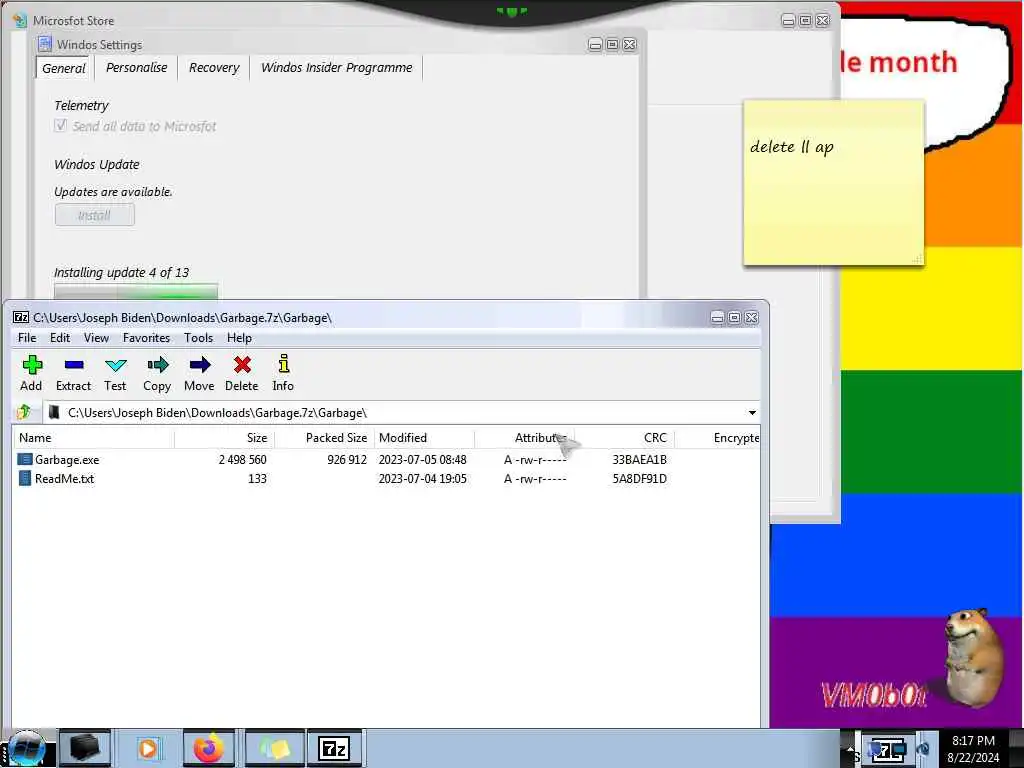
Task: Click the 33BAEA1B CRC value
Action: pos(639,460)
